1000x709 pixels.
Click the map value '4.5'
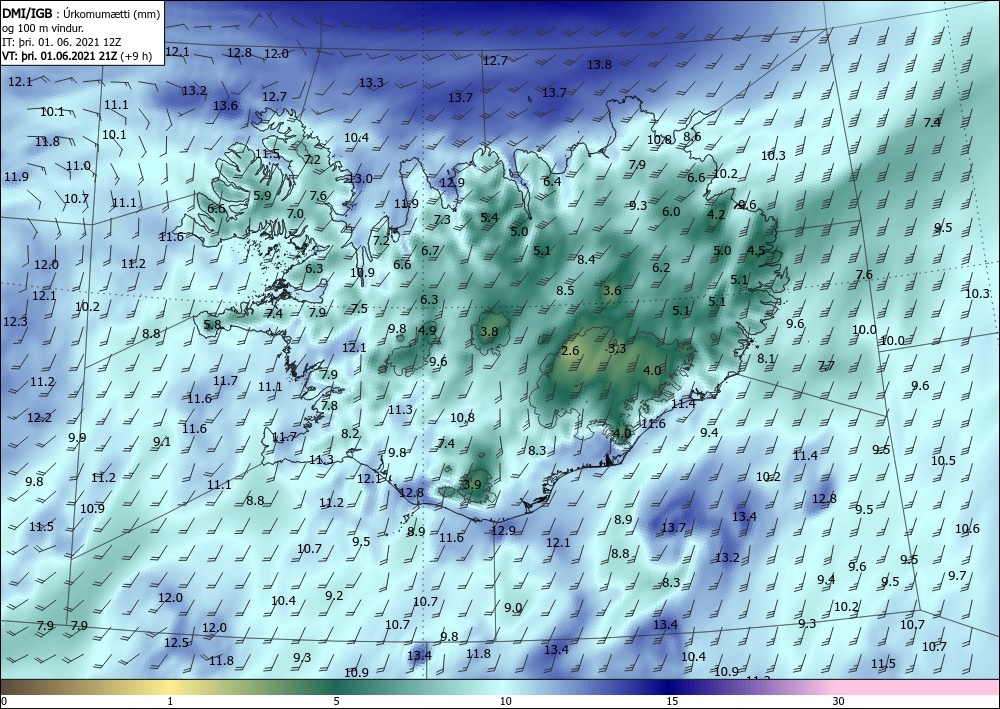pos(756,251)
